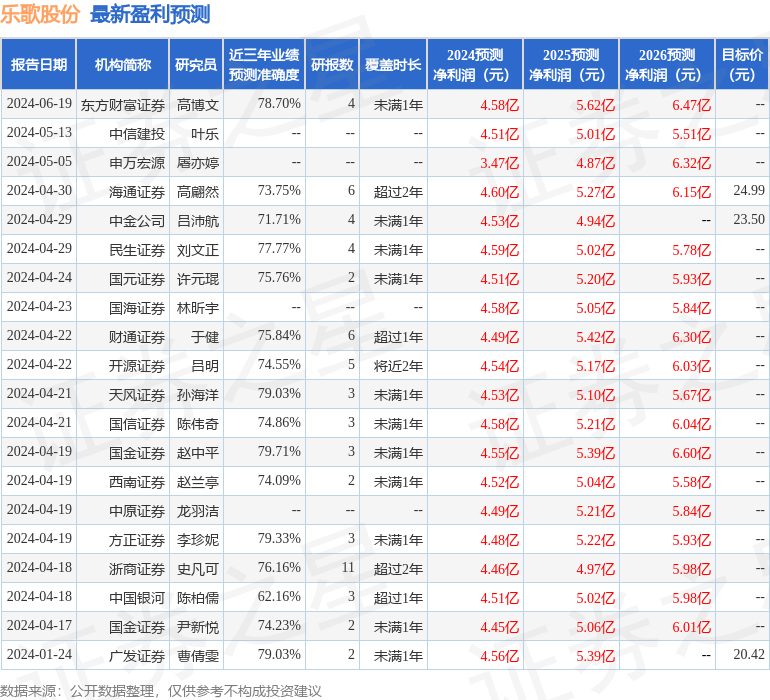Select the 2024预测净利润 column header
Viewport: 770px width, 700px height.
(x=475, y=64)
